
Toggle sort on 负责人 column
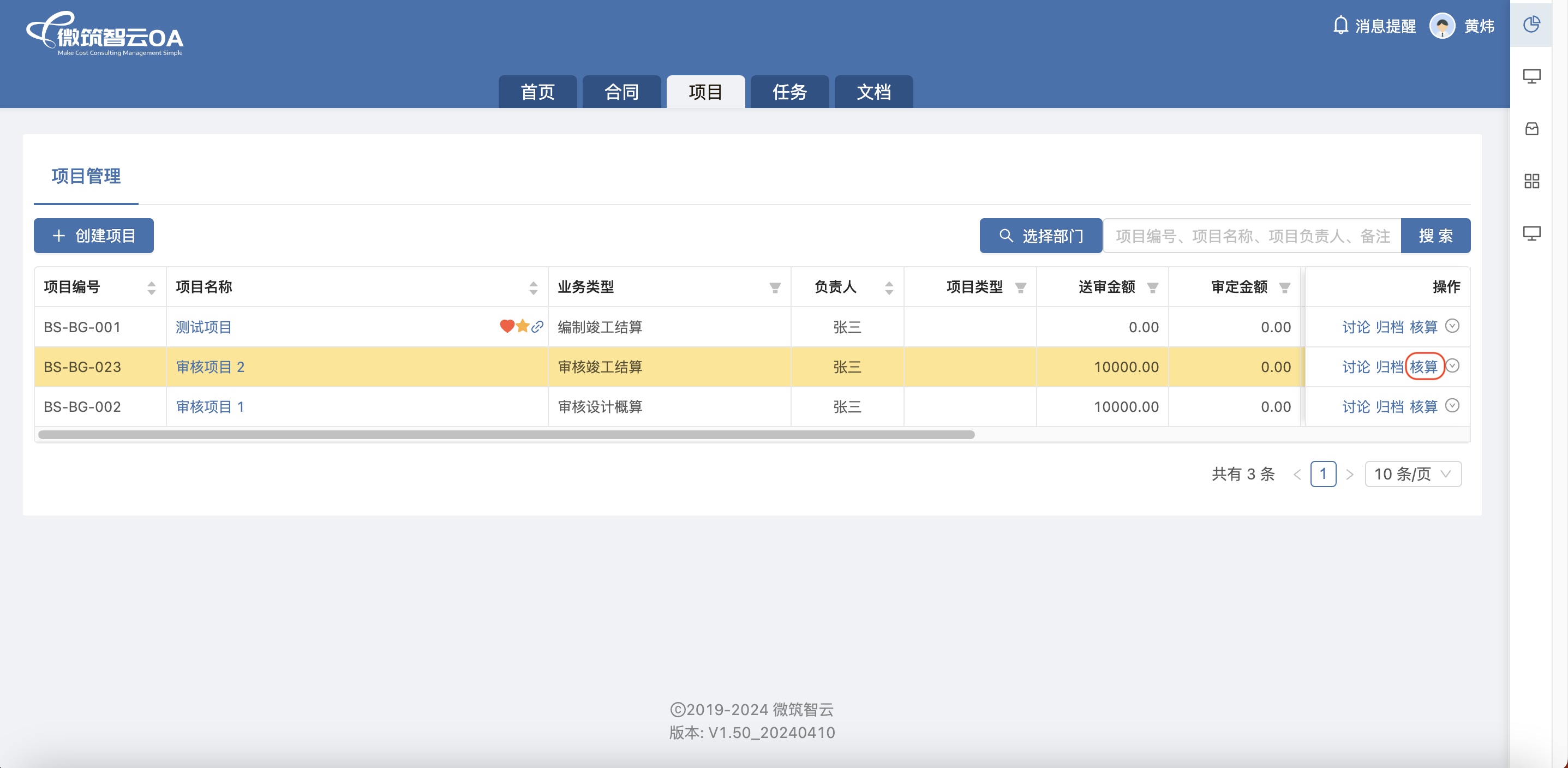[889, 287]
